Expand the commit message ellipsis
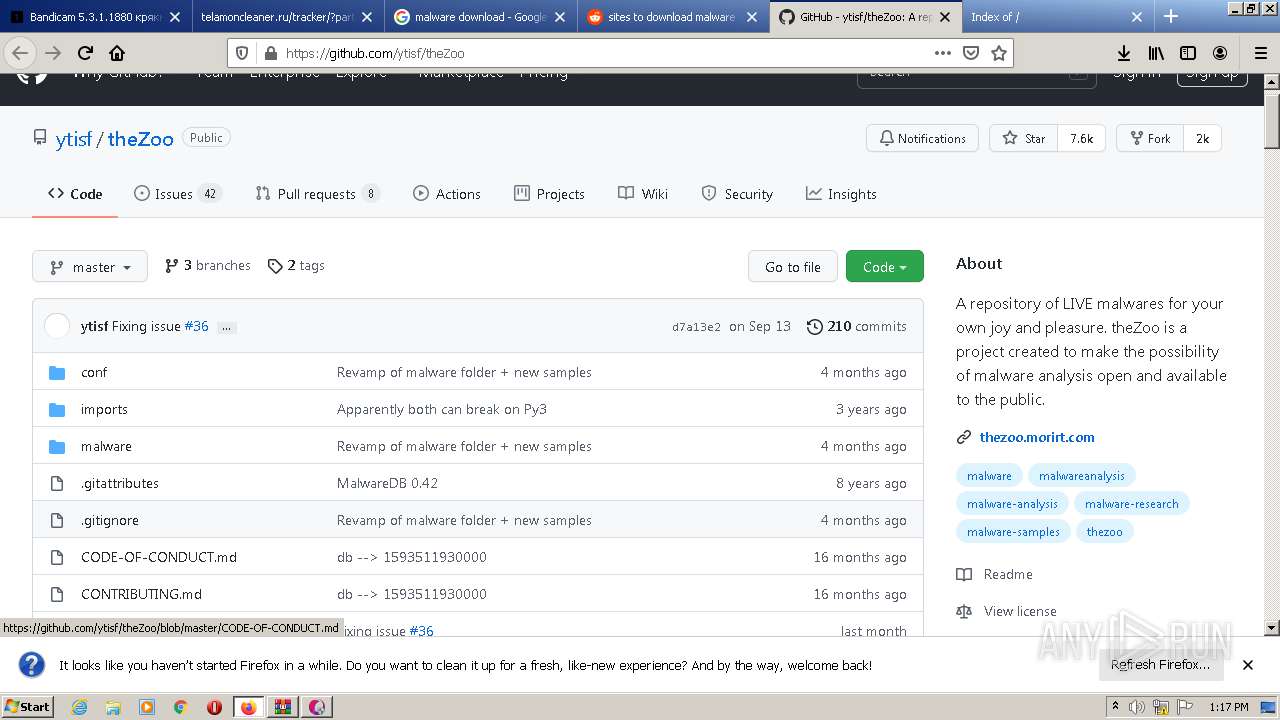The height and width of the screenshot is (720, 1280). 227,327
